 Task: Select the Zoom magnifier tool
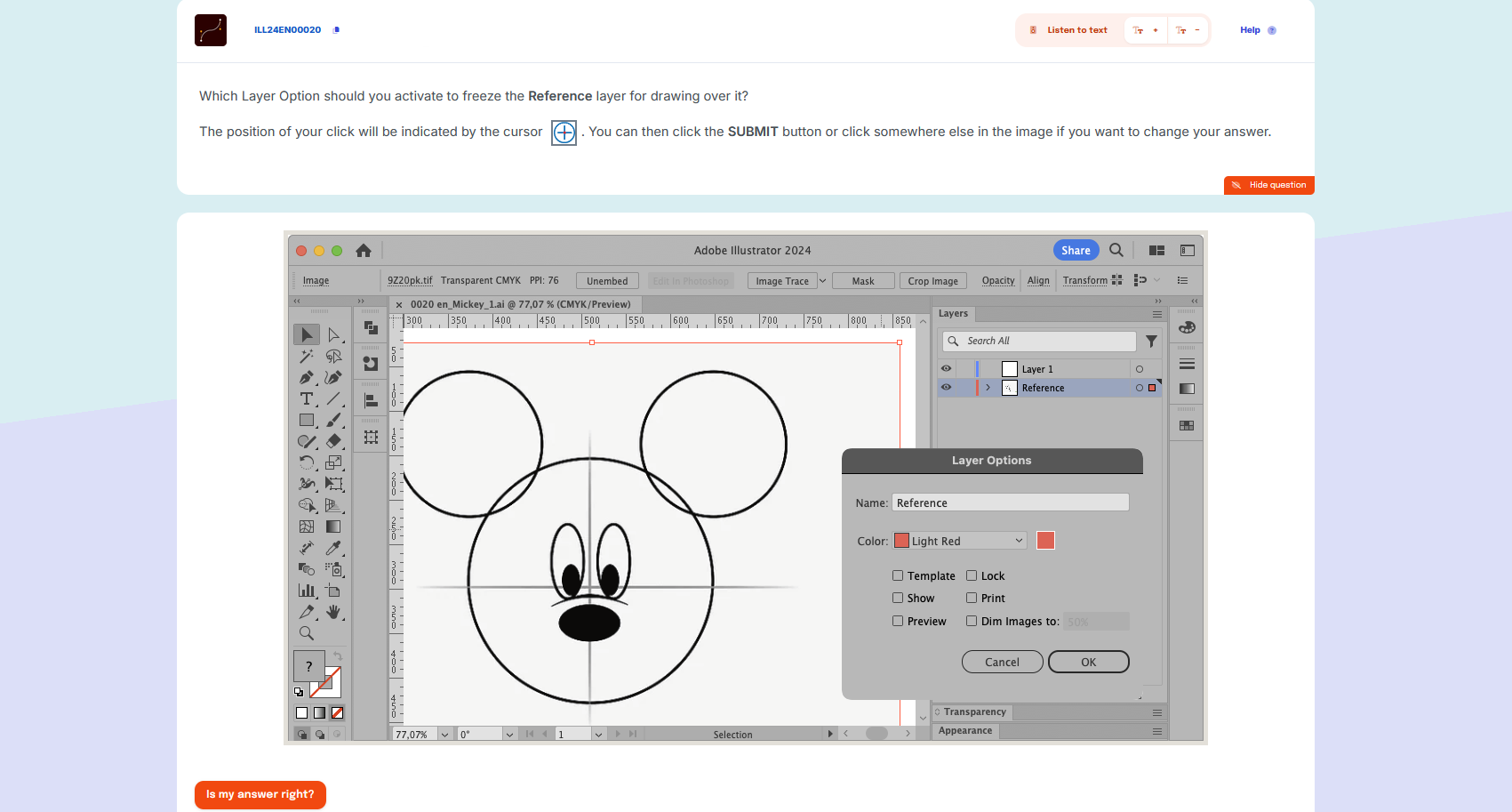point(307,633)
